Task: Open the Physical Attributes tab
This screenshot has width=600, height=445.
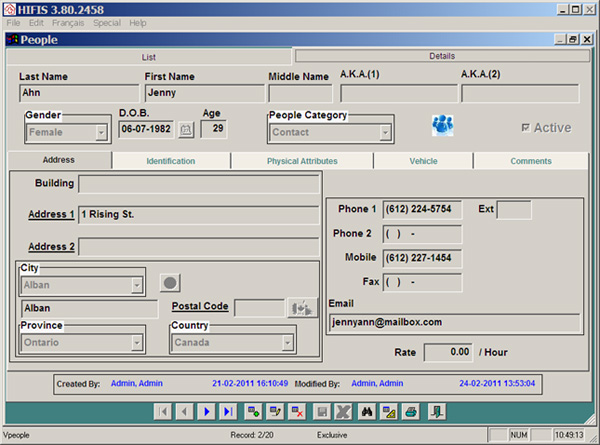Action: pos(302,161)
